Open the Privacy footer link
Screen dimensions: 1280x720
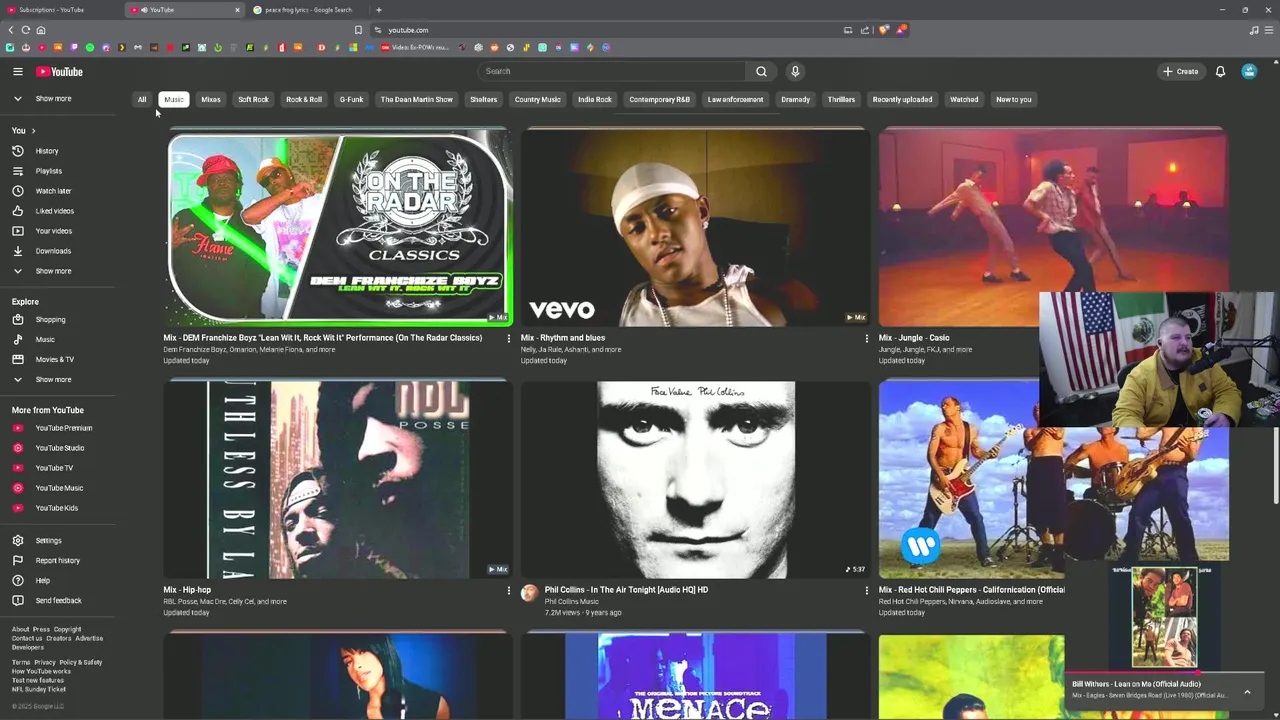(x=45, y=662)
